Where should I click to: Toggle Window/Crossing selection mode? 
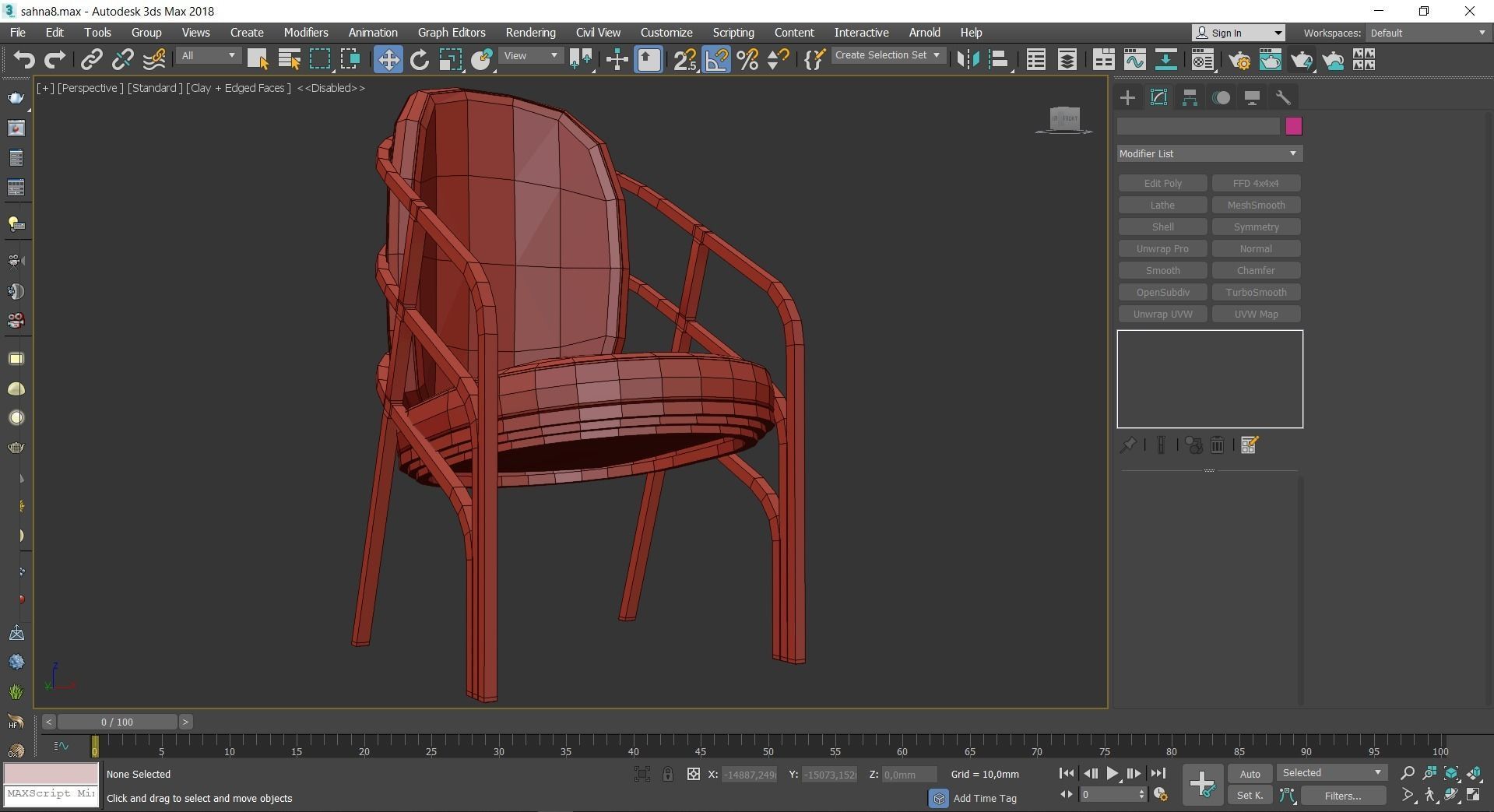coord(350,59)
